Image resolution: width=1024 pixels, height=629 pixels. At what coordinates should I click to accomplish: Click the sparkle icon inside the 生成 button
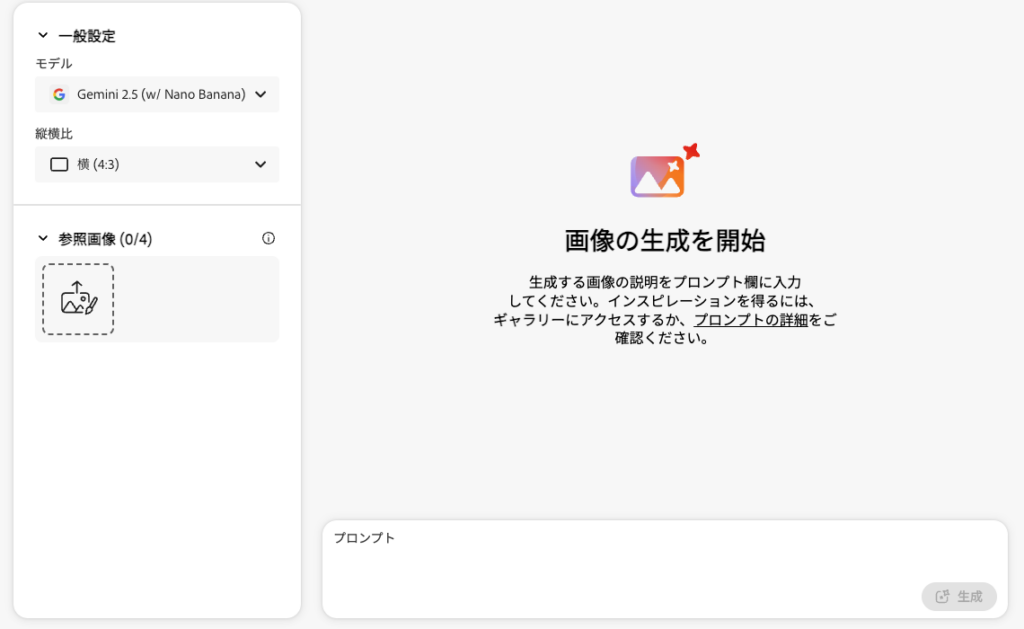(942, 597)
